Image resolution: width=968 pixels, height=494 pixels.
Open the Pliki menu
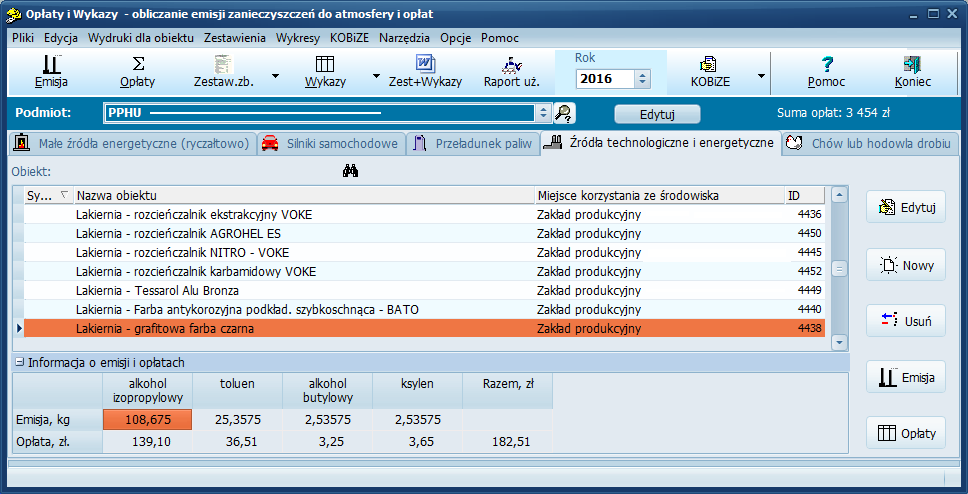point(23,38)
